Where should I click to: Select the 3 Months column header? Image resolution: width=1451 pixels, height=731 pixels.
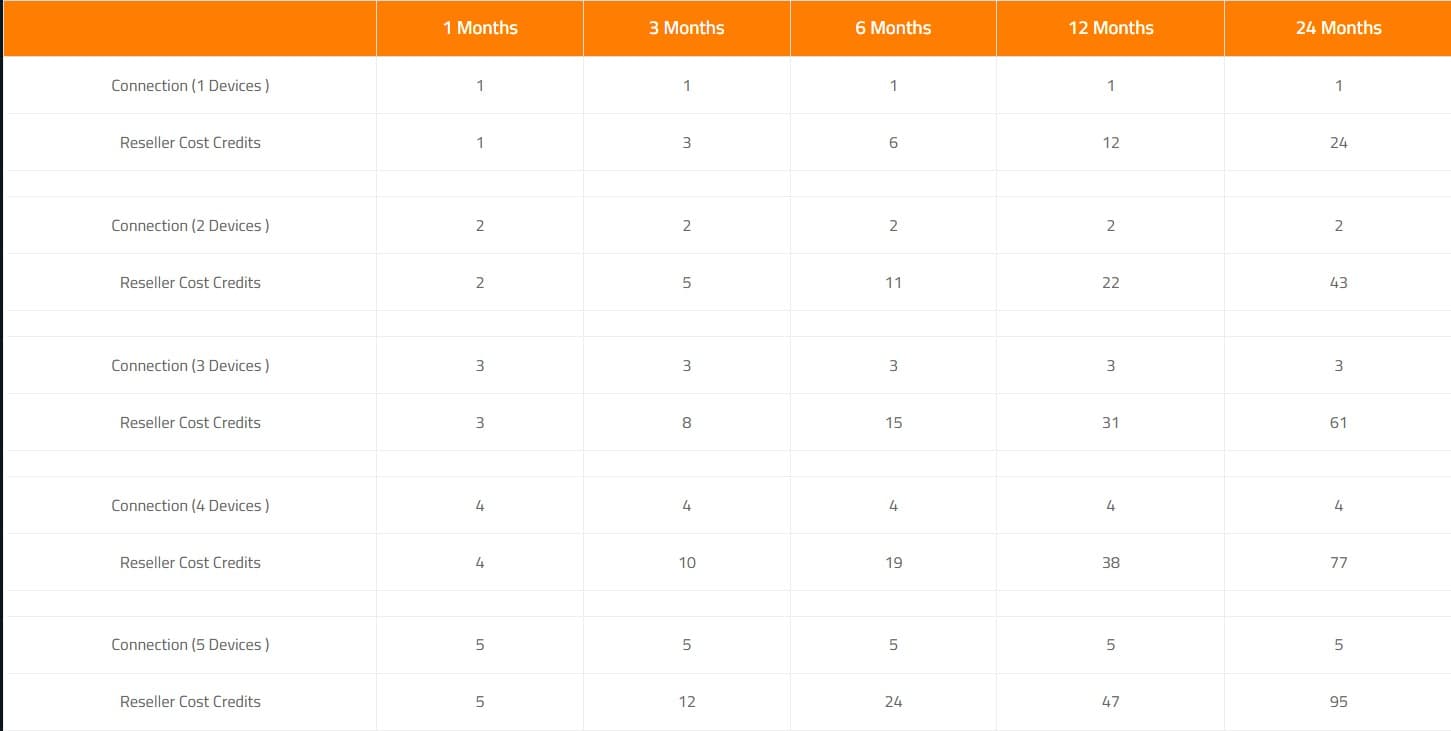pos(686,28)
